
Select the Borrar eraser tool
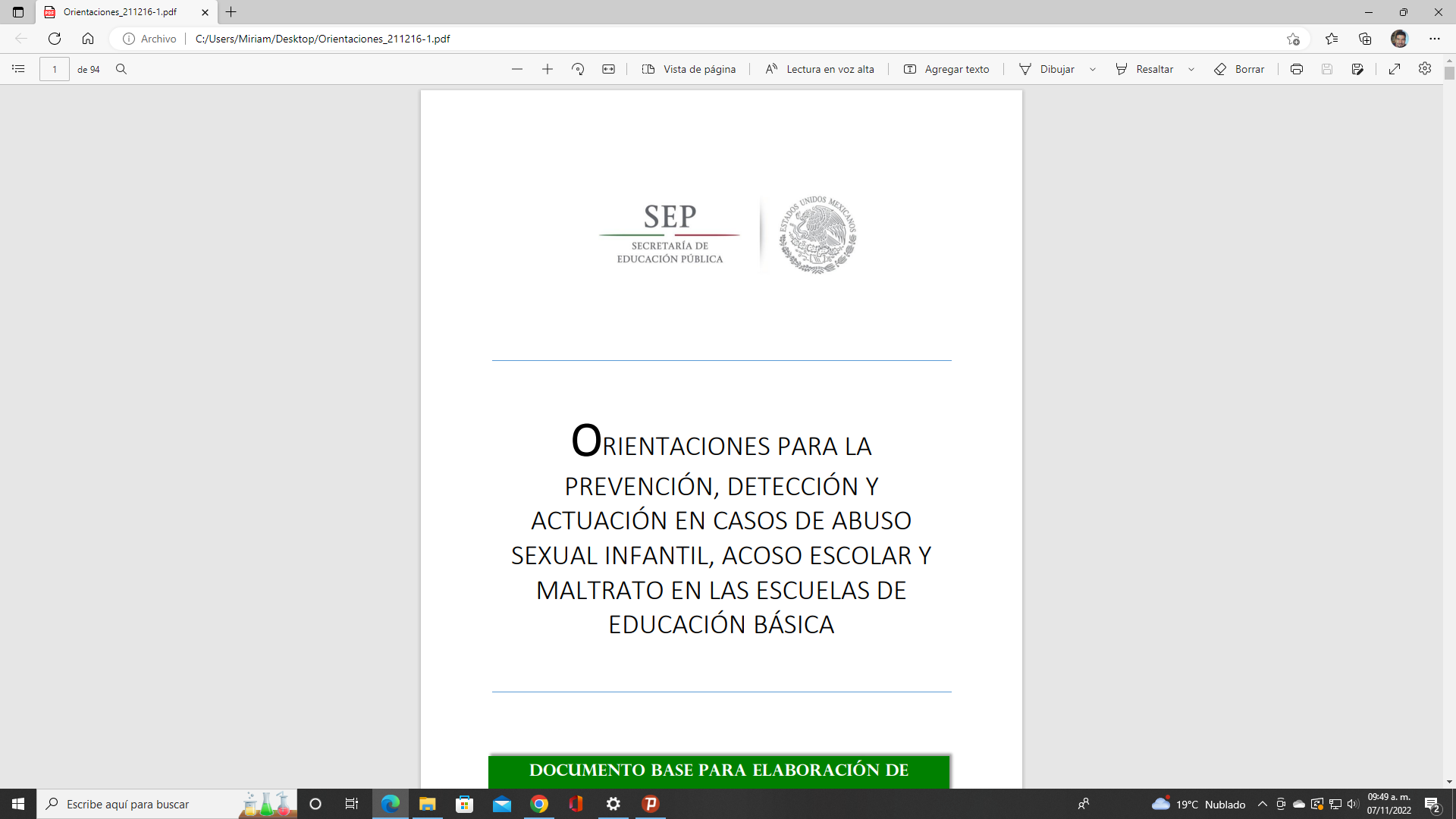1239,69
